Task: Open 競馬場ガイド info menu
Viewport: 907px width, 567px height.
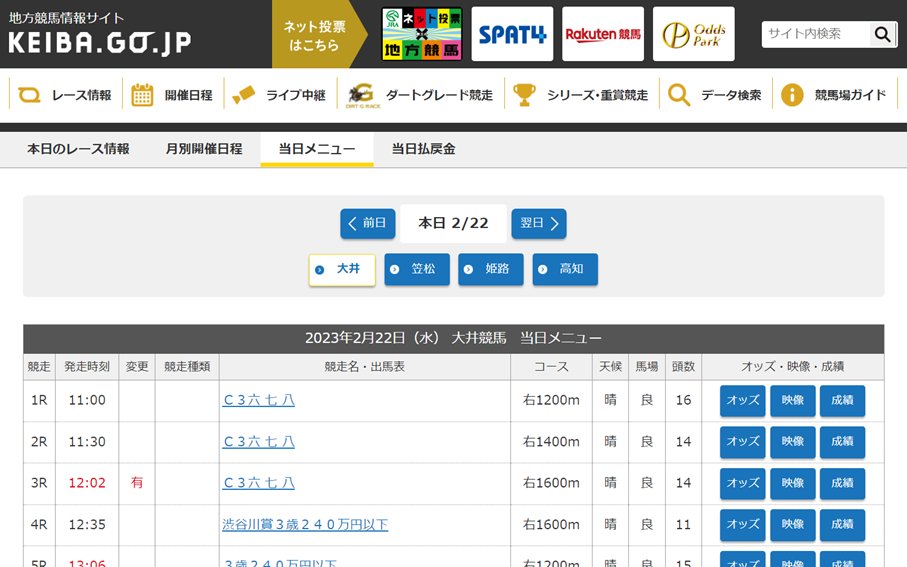Action: pos(835,95)
